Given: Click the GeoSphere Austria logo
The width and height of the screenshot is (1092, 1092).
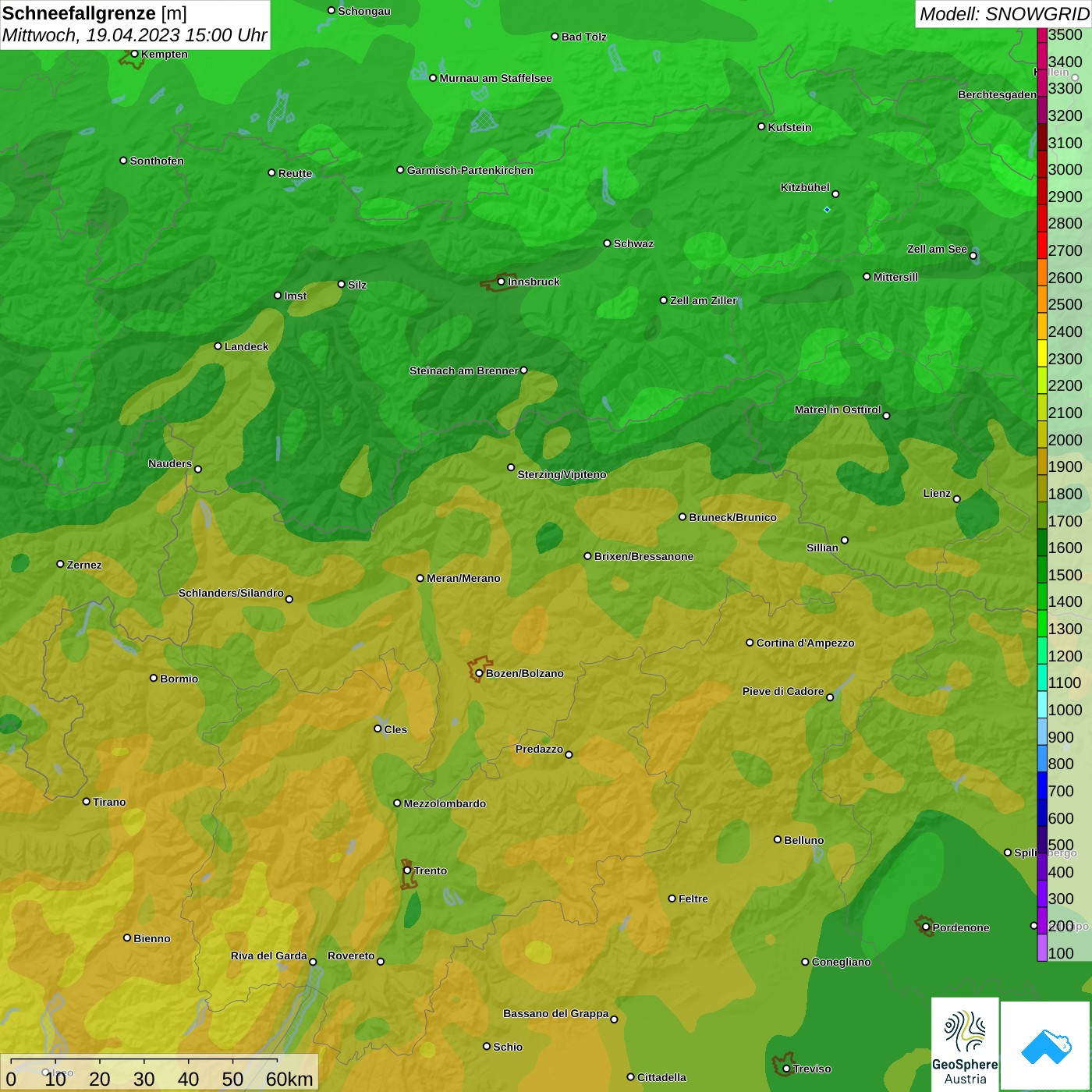Looking at the screenshot, I should click(965, 1044).
